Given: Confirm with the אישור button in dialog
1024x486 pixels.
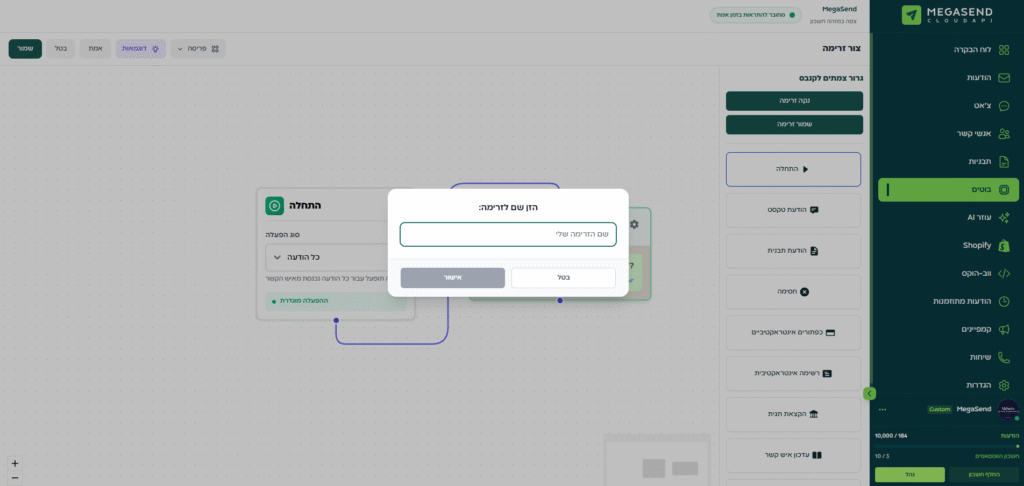Looking at the screenshot, I should pyautogui.click(x=452, y=277).
